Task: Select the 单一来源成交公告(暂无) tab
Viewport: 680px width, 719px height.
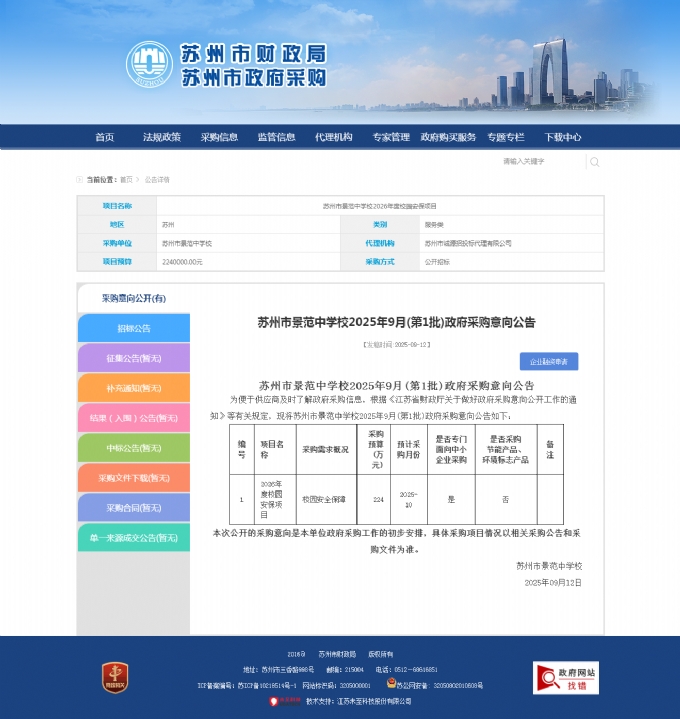Action: point(133,538)
